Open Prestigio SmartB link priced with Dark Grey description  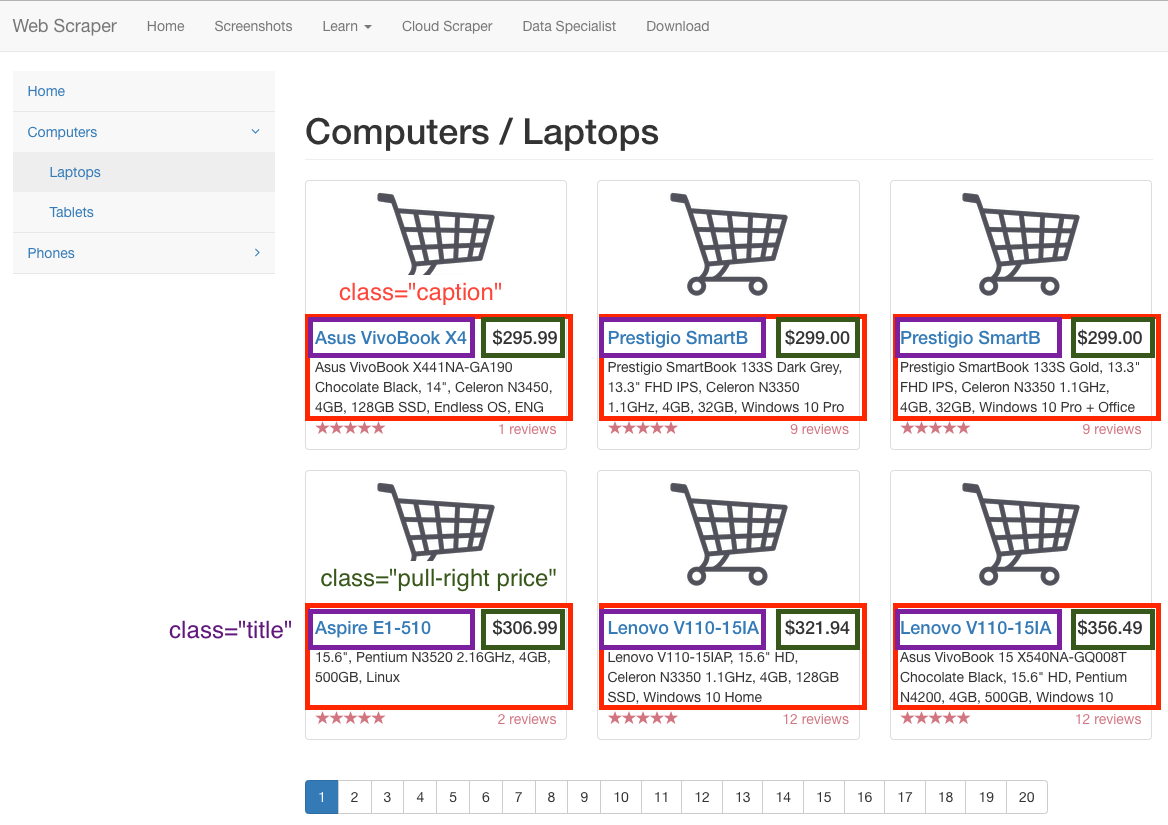point(677,338)
